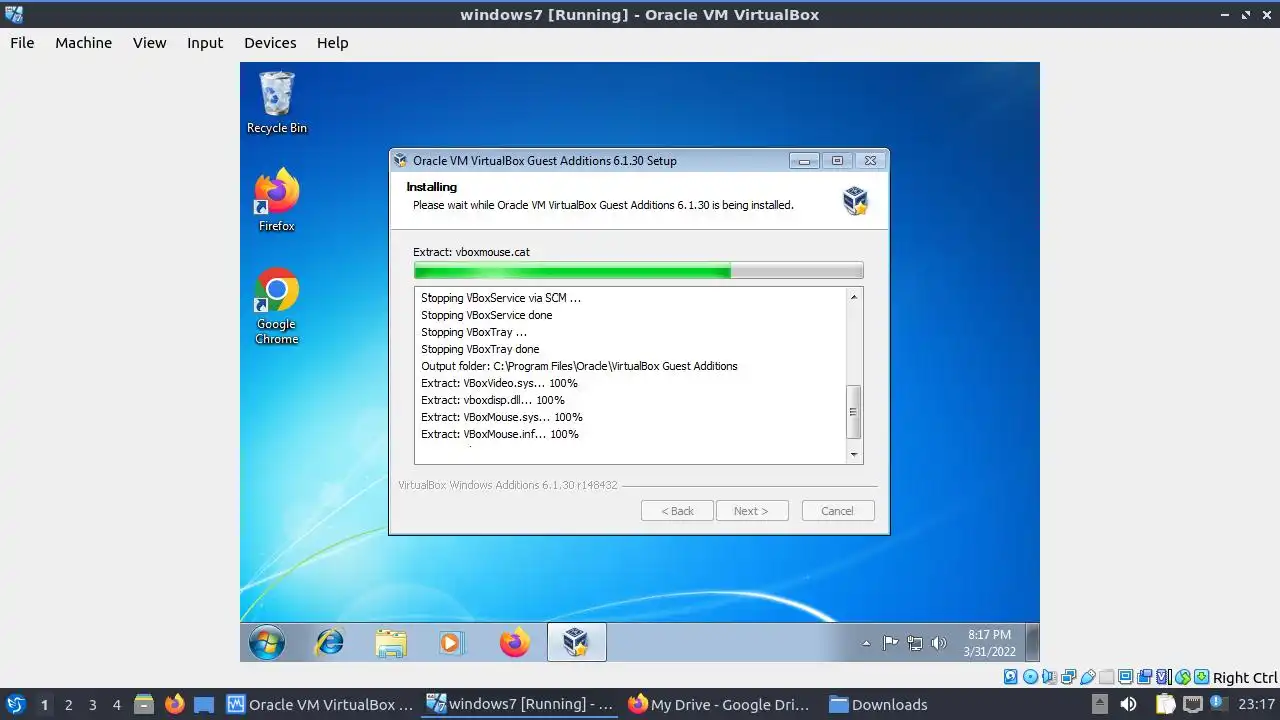Click the optical disk status icon
1280x720 pixels.
point(1030,677)
